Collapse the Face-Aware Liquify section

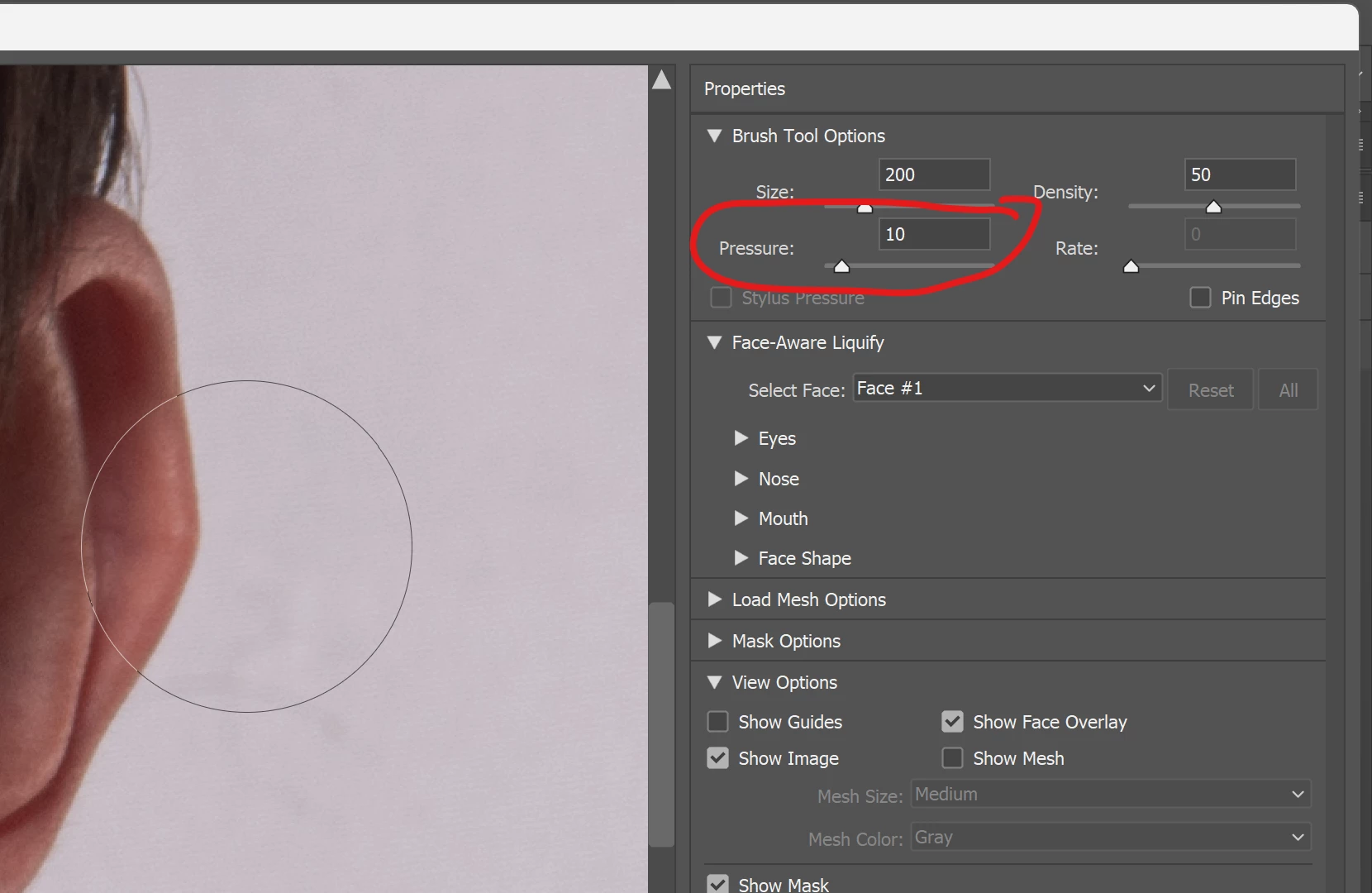click(715, 342)
